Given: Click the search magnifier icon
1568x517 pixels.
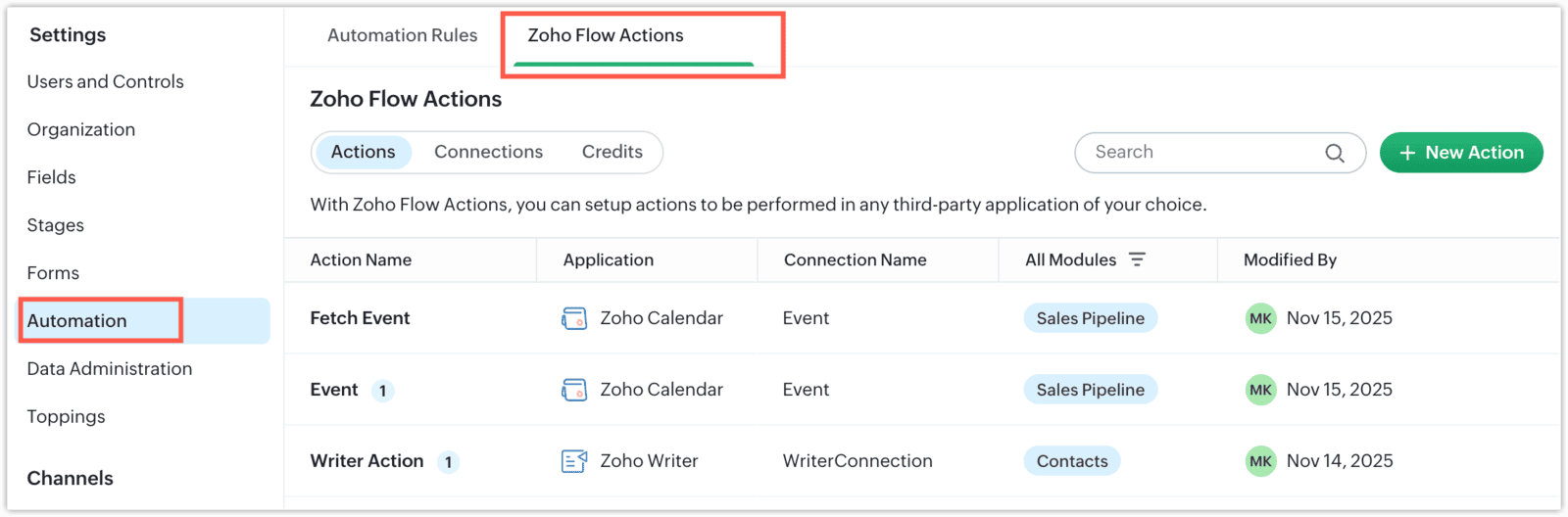Looking at the screenshot, I should click(x=1334, y=153).
